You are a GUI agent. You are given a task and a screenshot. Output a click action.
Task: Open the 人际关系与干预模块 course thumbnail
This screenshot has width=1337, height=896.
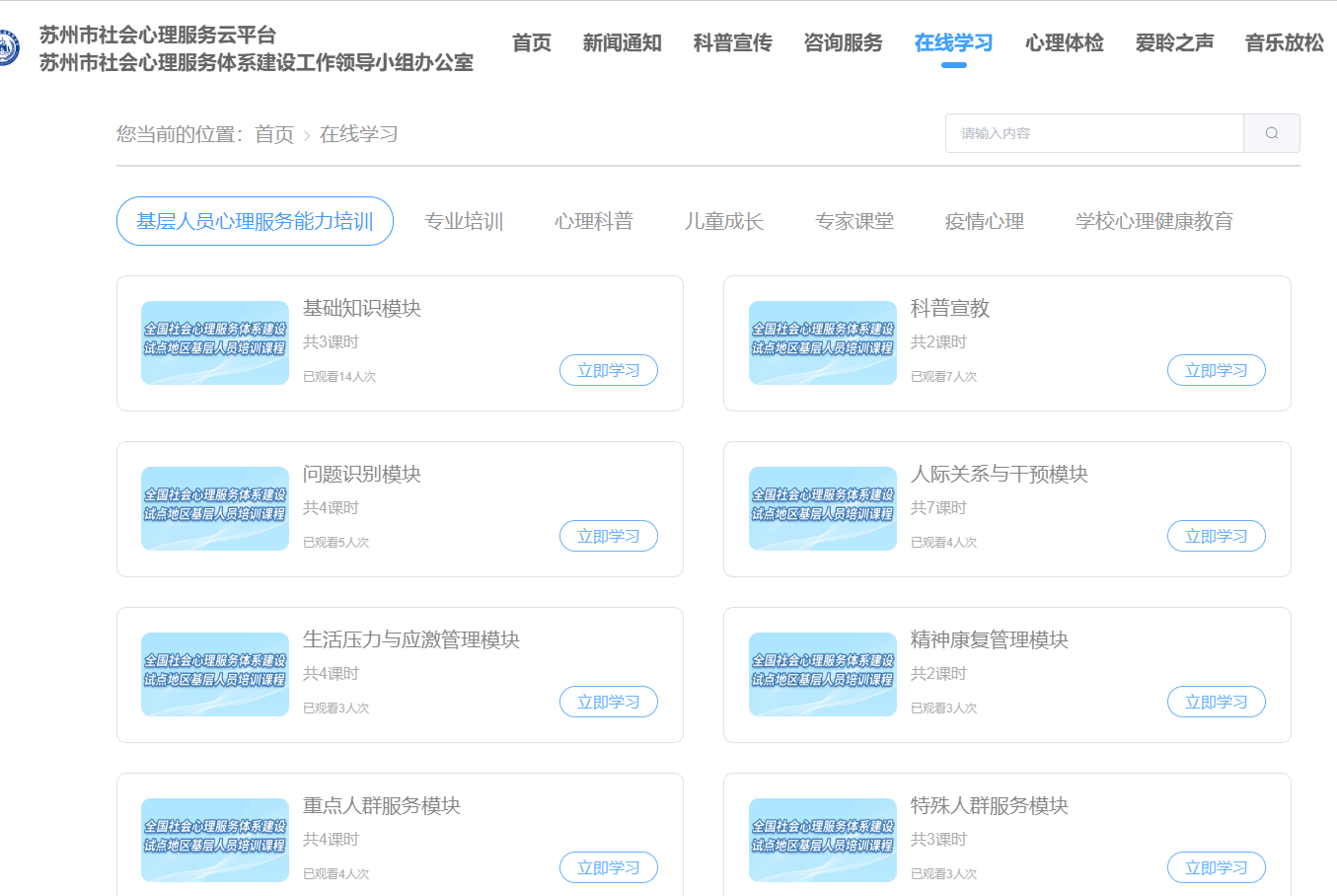[x=822, y=509]
